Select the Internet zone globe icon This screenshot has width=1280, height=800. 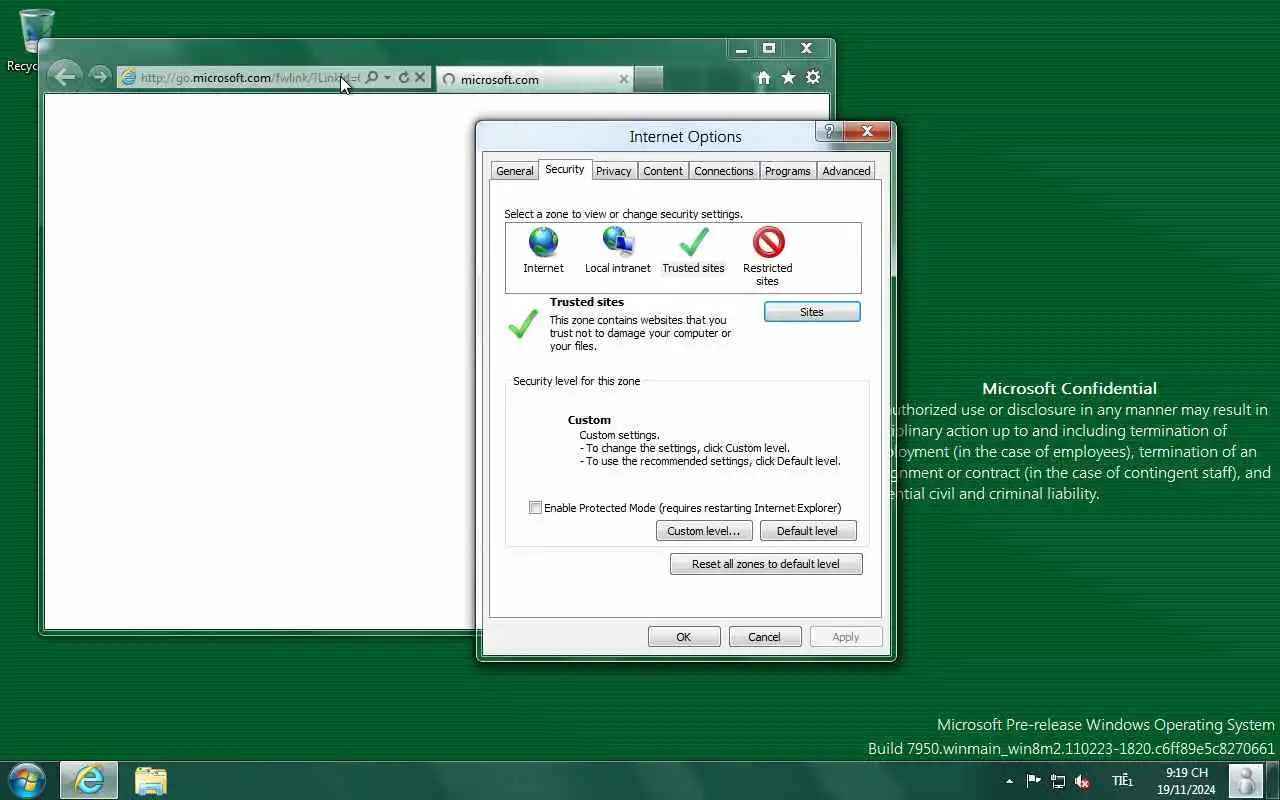[x=543, y=242]
